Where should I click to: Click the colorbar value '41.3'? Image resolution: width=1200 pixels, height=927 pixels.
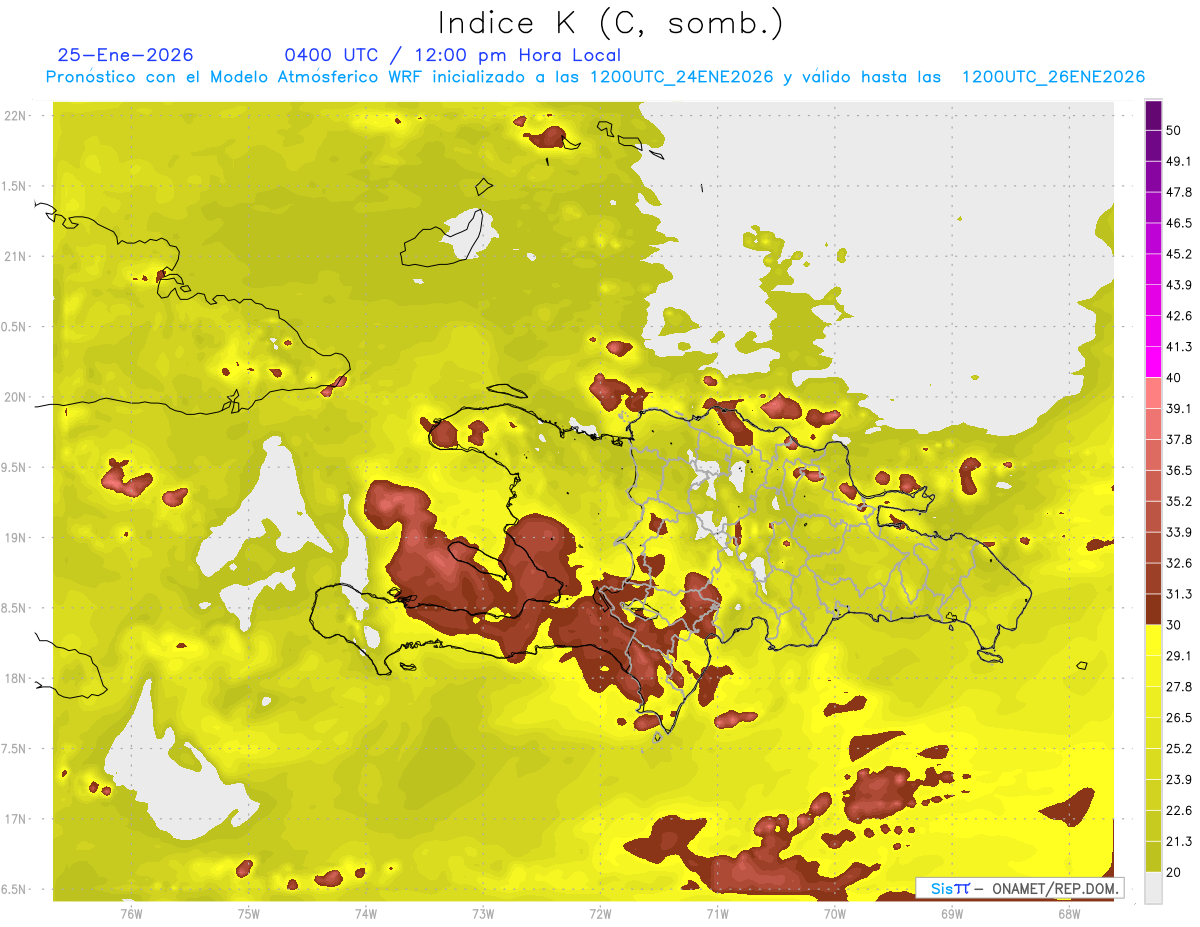[x=1178, y=347]
